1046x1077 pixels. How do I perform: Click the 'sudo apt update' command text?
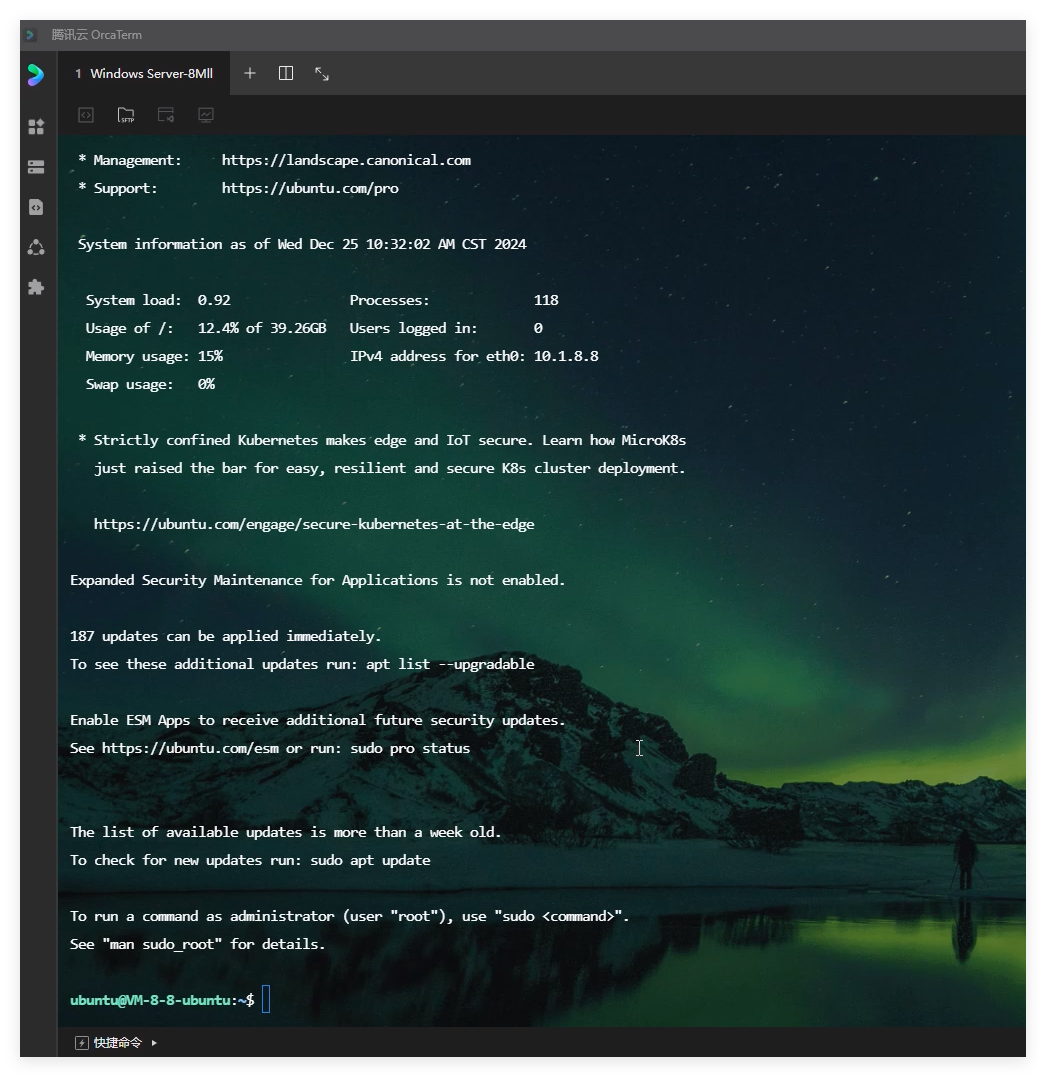click(x=370, y=861)
